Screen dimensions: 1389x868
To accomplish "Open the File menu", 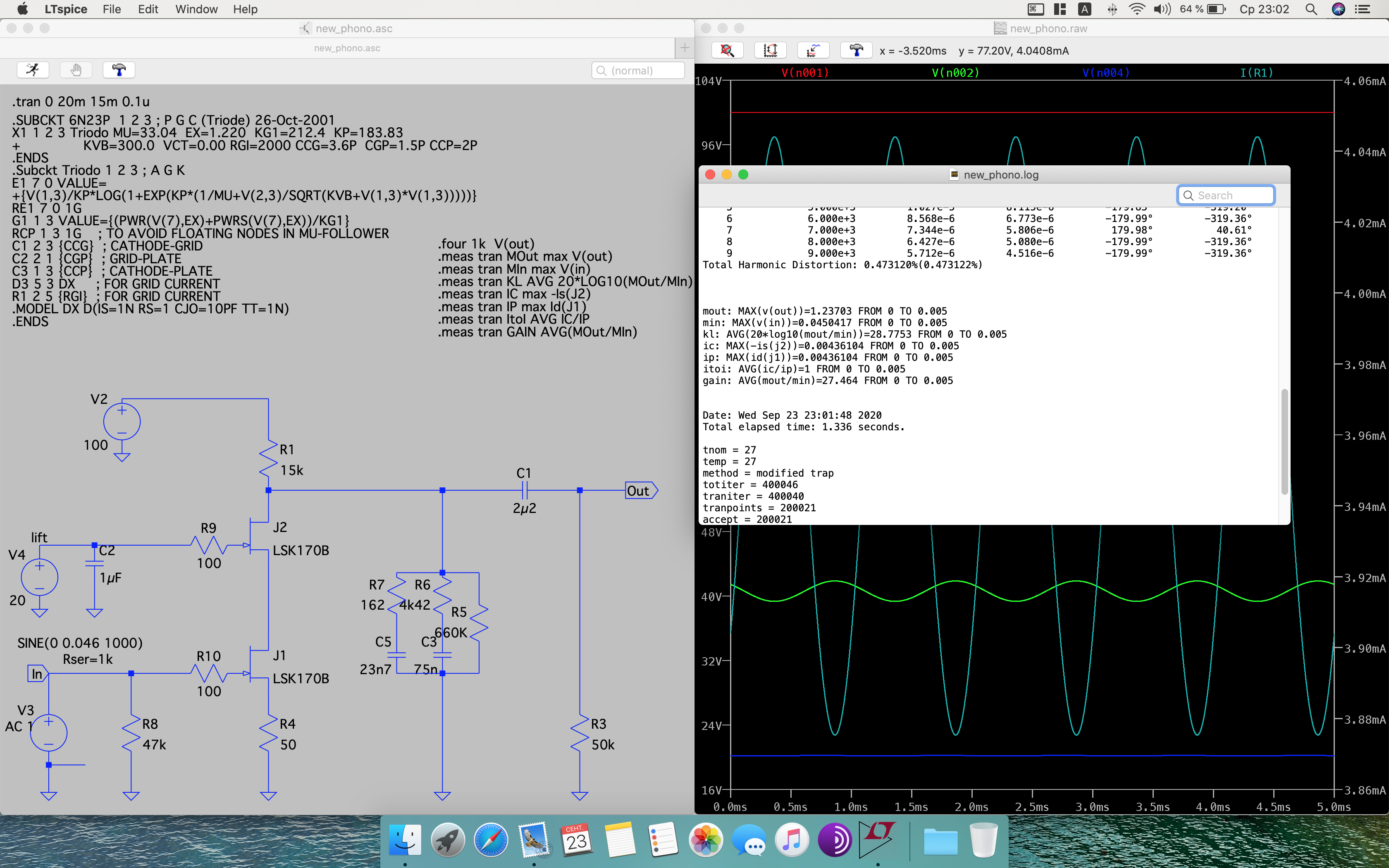I will pos(111,9).
